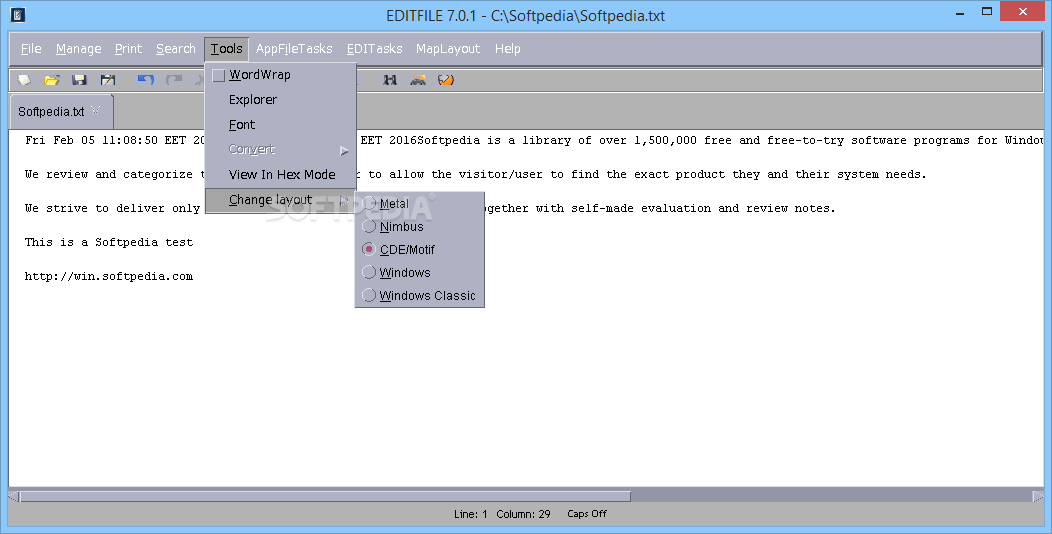Open the Print menu

point(128,48)
